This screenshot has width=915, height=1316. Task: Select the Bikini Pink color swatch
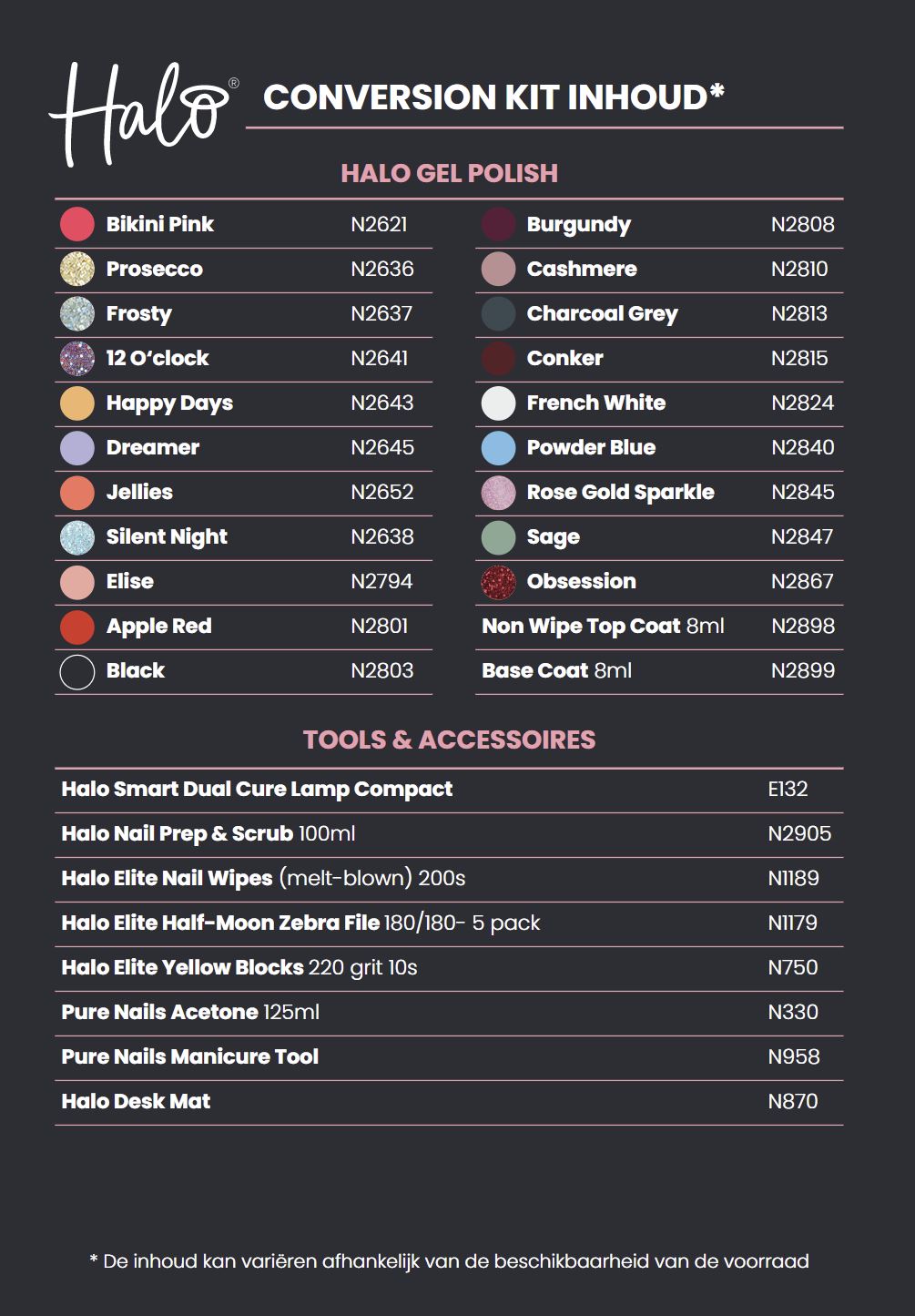pyautogui.click(x=77, y=224)
